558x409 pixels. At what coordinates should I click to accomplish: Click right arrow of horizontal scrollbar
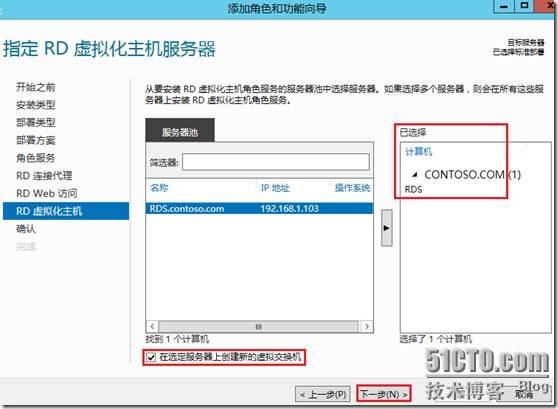pyautogui.click(x=367, y=326)
